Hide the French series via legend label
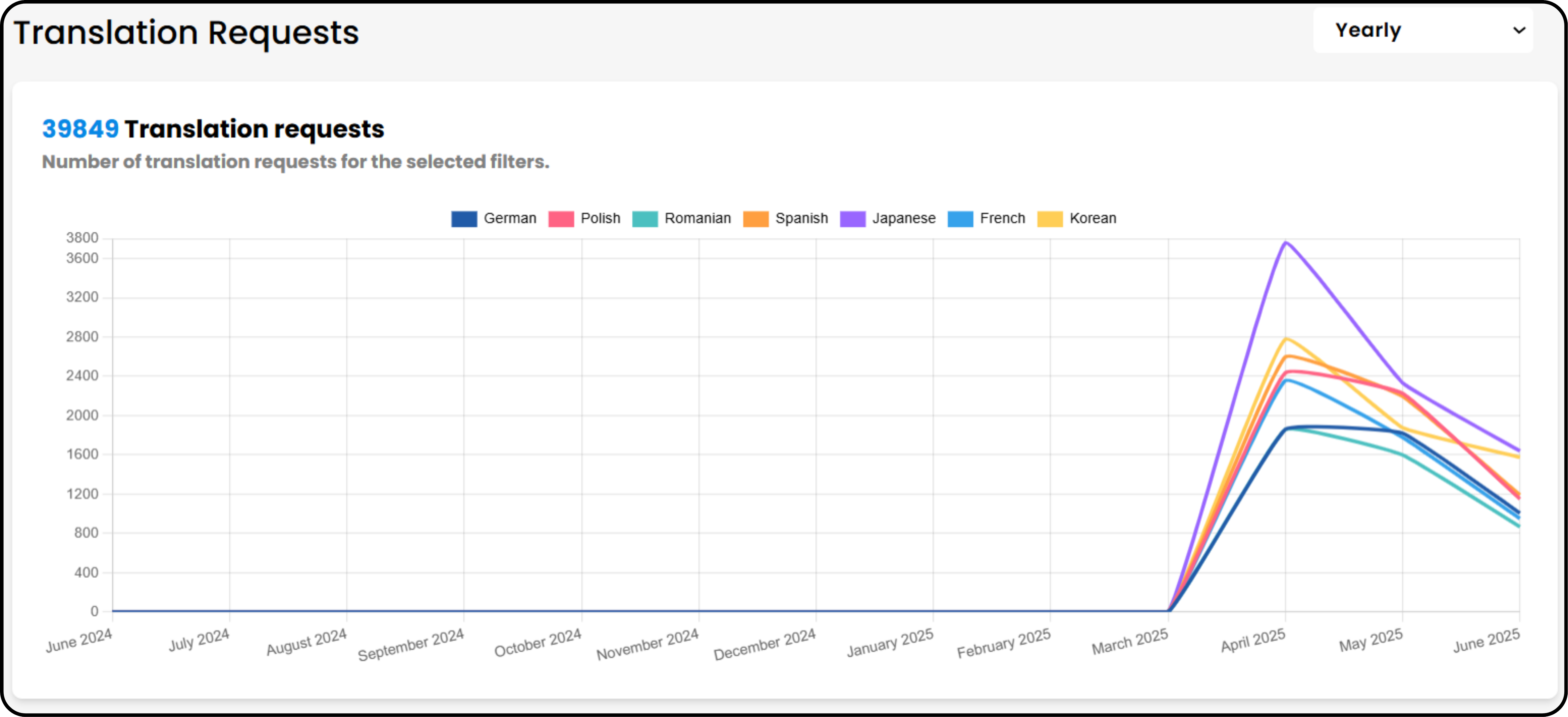The width and height of the screenshot is (1568, 717). coord(1002,218)
